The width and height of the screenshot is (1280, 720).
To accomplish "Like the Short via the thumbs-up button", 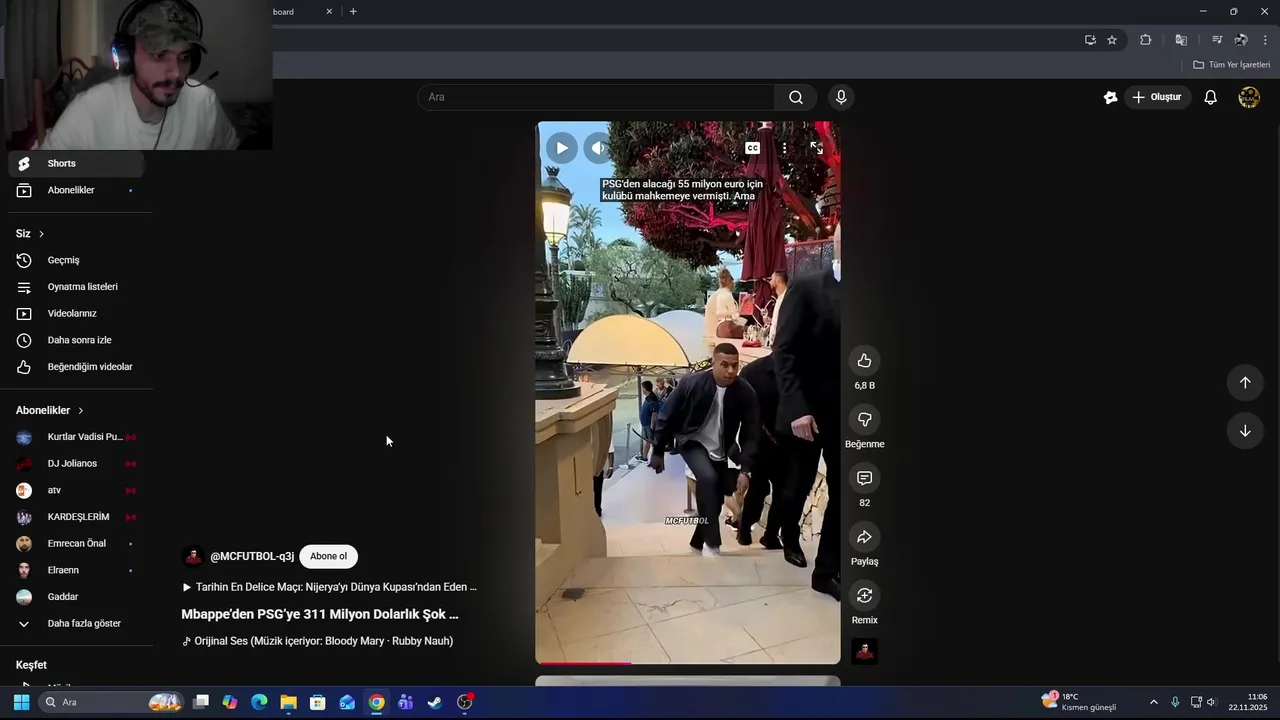I will point(864,361).
